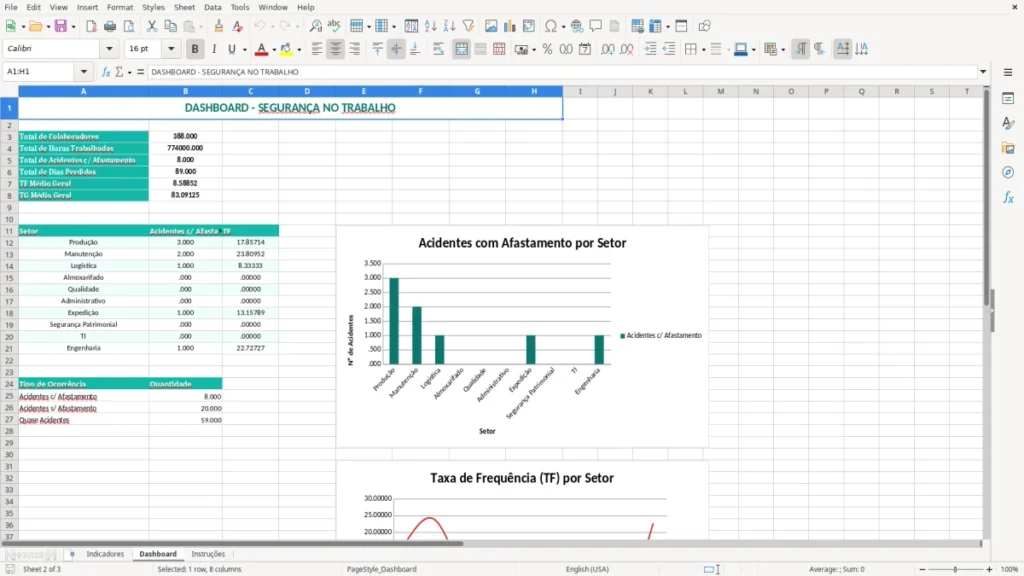Viewport: 1024px width, 576px height.
Task: Expand the formula bar
Action: (983, 72)
